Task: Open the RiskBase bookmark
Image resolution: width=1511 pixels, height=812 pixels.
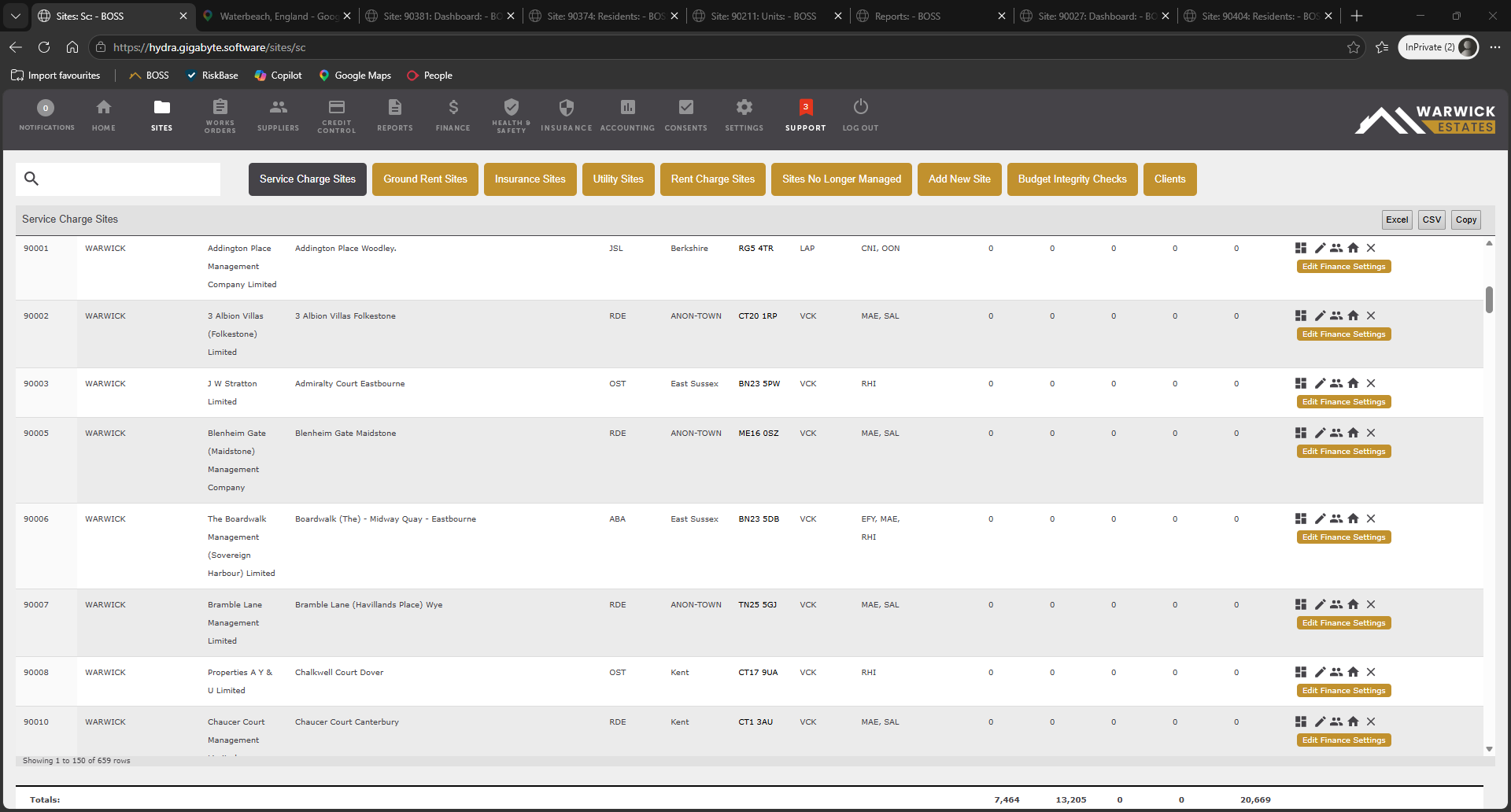Action: click(x=212, y=76)
